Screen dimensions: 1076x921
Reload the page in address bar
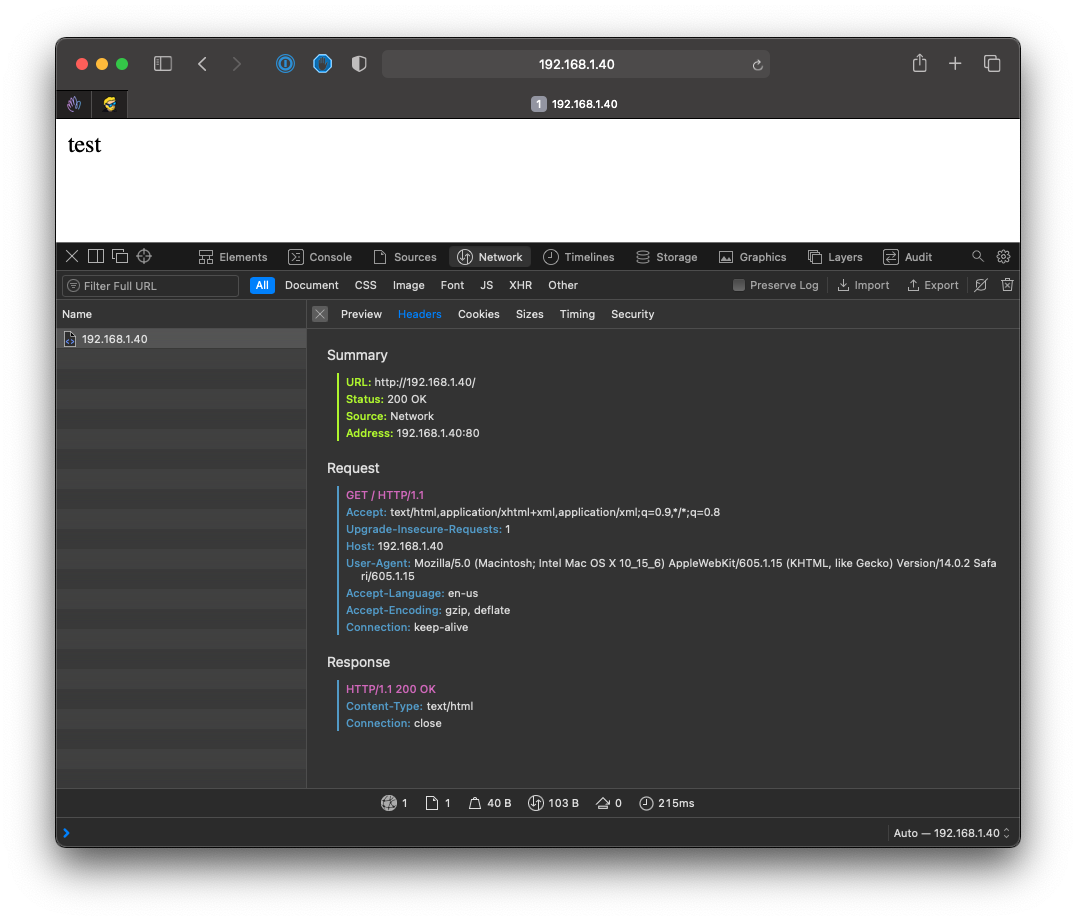[x=757, y=65]
